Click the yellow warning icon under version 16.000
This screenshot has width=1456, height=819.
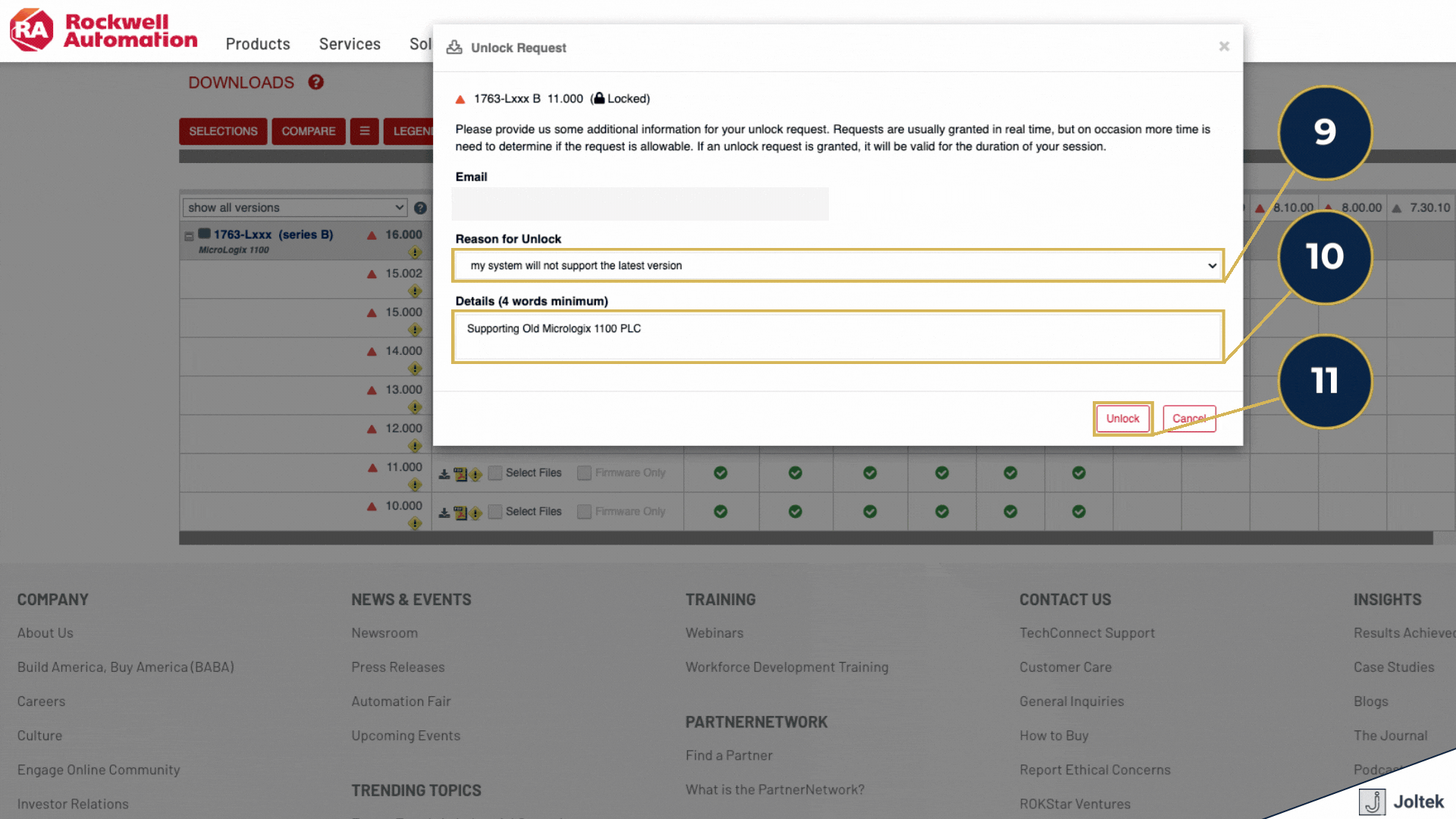click(x=415, y=253)
